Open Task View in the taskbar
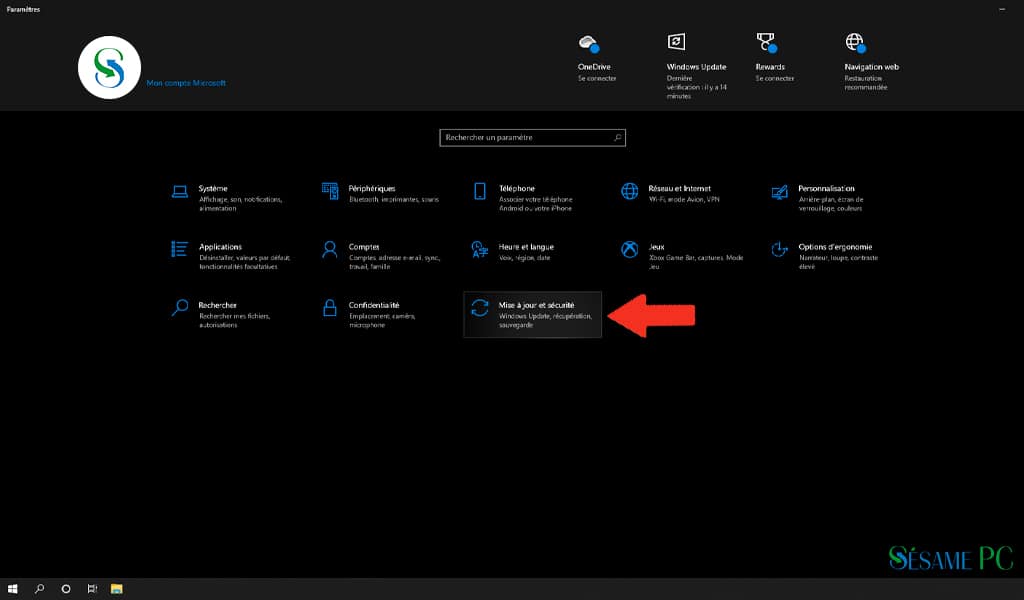This screenshot has width=1024, height=600. [x=92, y=589]
